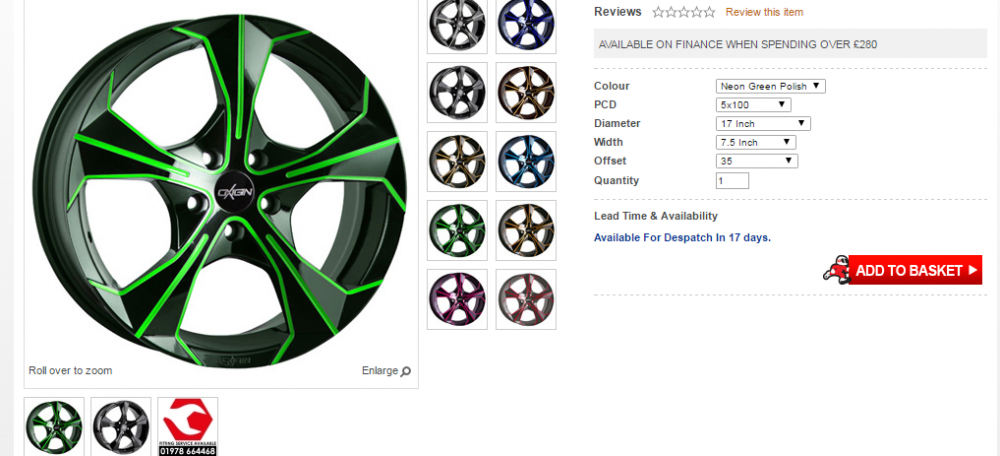1000x456 pixels.
Task: Click 'Available For Despatch In 17 days.' text
Action: point(682,238)
